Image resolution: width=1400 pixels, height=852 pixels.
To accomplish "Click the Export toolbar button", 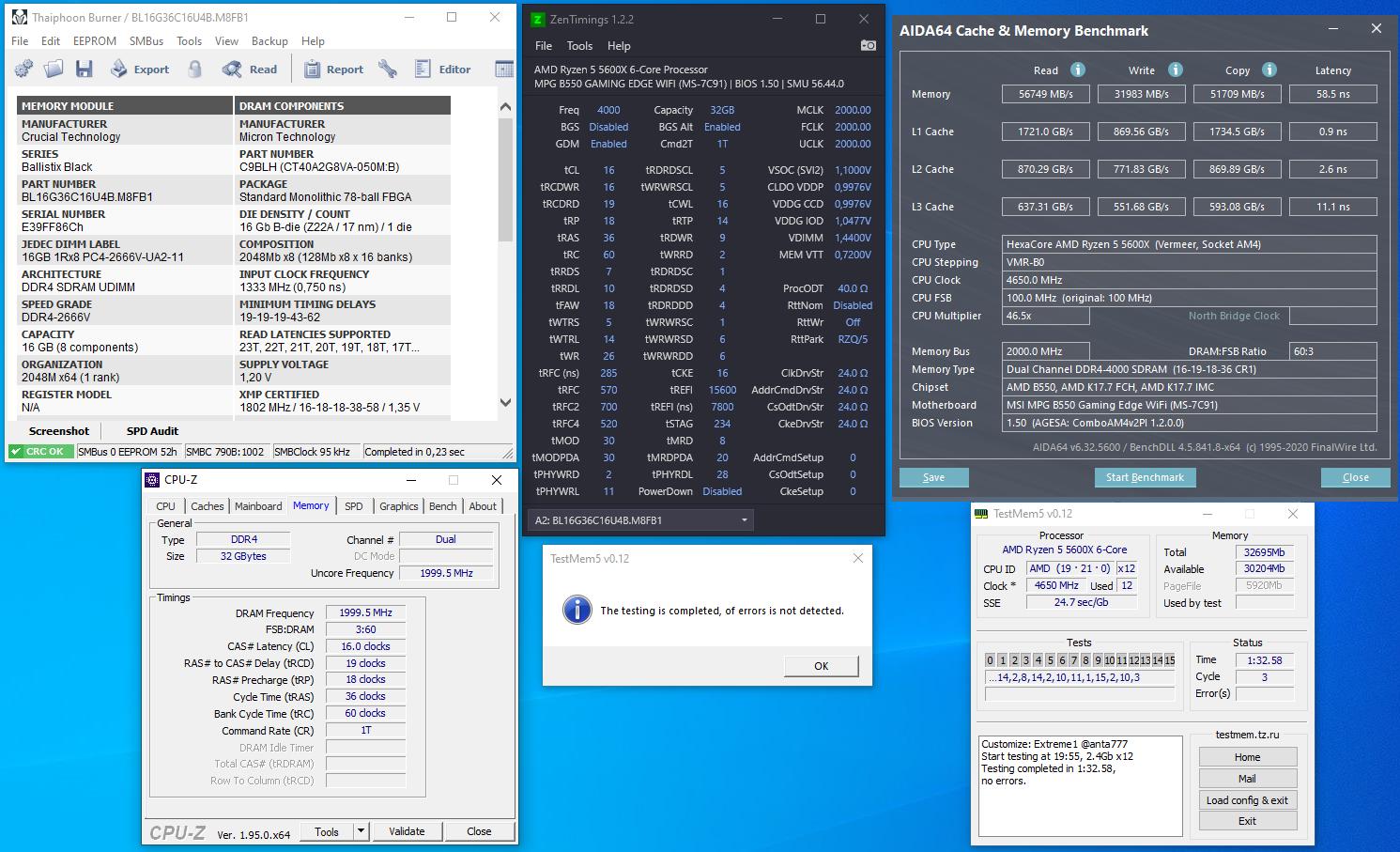I will point(140,69).
